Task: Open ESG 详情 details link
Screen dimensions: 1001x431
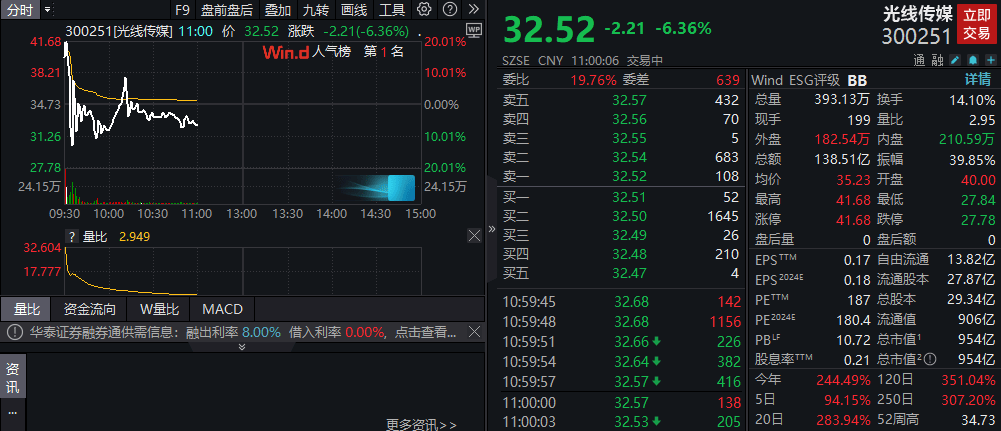Action: [x=977, y=80]
